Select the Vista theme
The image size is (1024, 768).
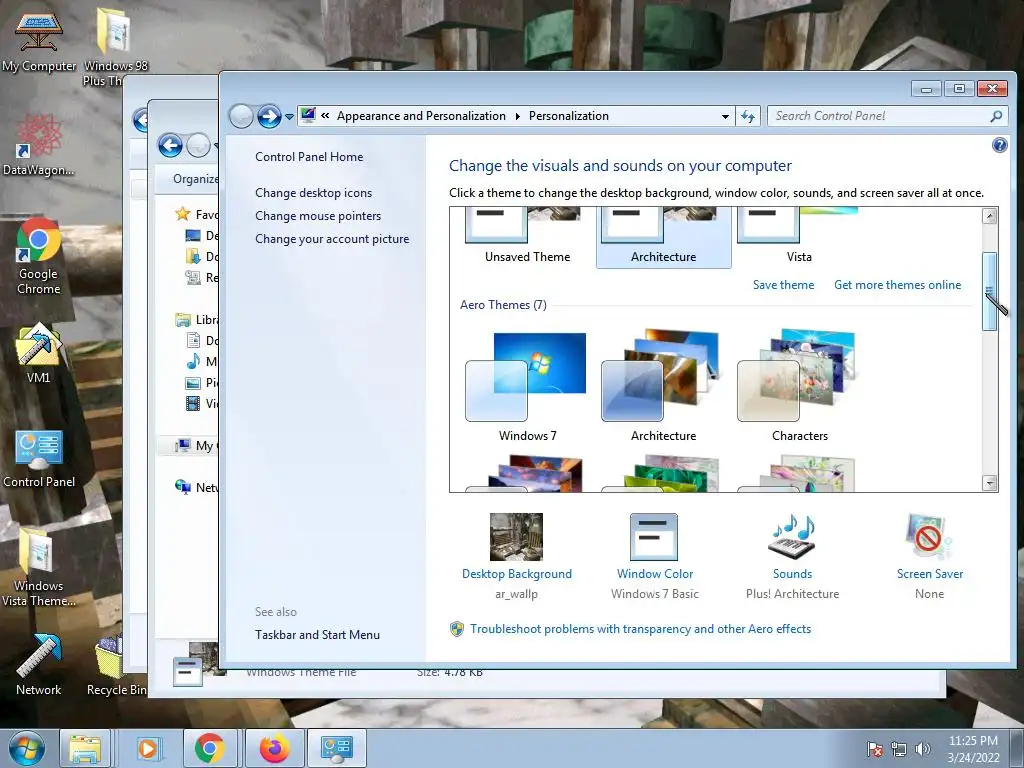click(799, 238)
